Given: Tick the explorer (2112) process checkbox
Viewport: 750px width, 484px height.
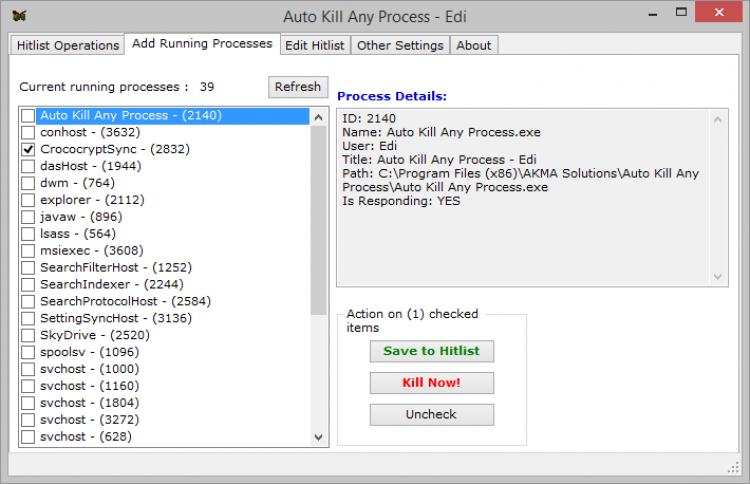Looking at the screenshot, I should tap(28, 200).
